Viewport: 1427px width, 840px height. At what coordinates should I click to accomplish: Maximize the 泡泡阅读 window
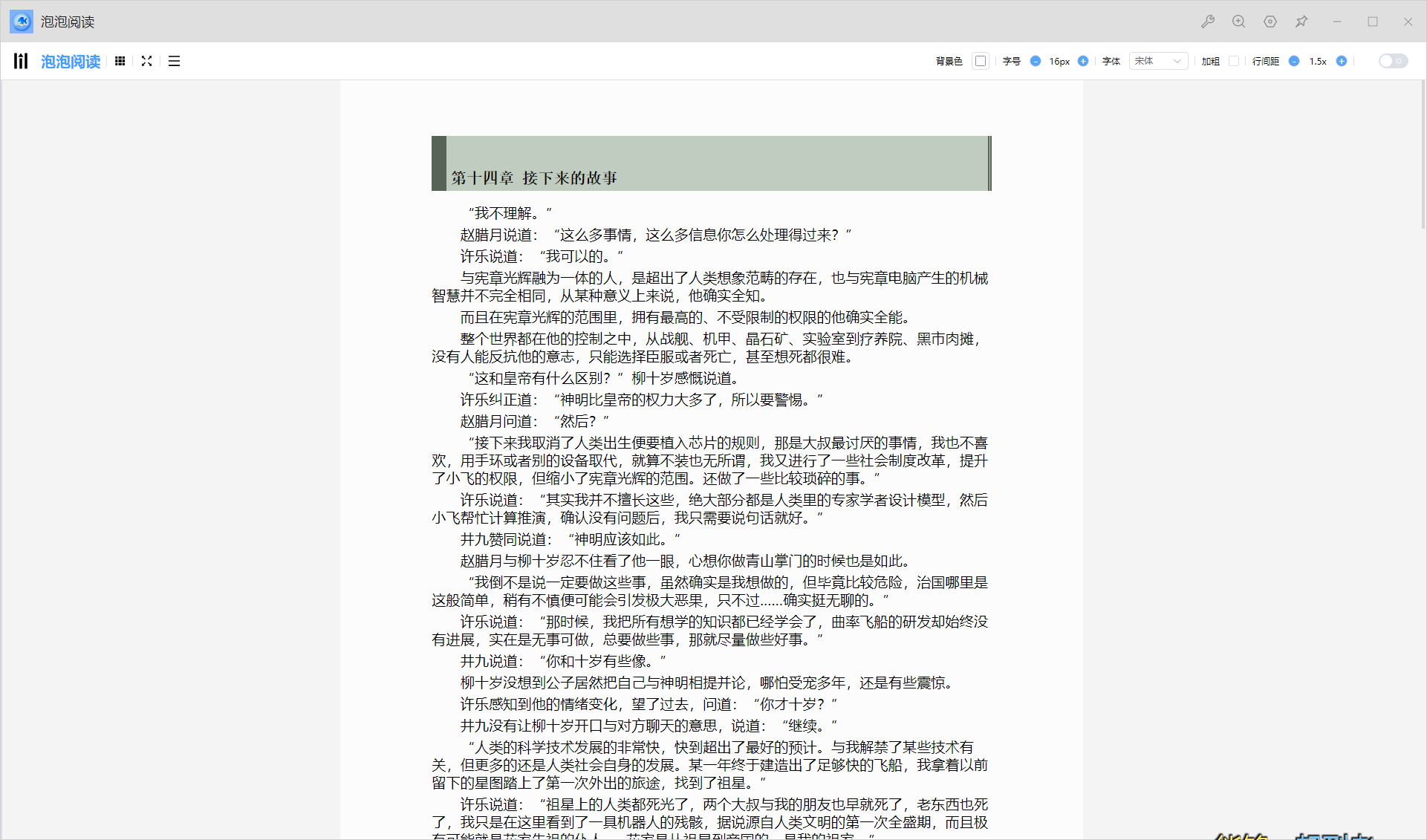click(x=1373, y=22)
